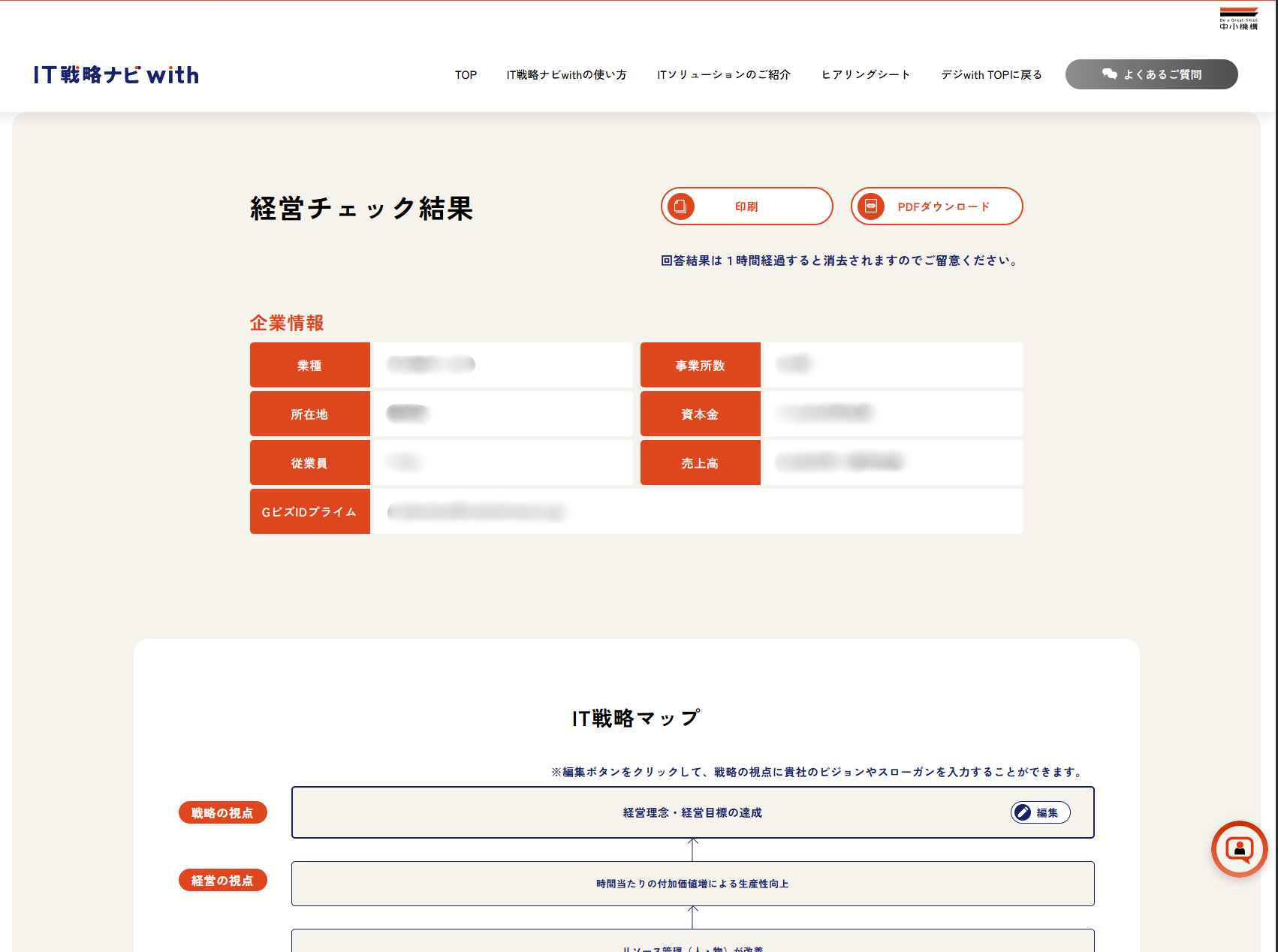The height and width of the screenshot is (952, 1278).
Task: Open the floating chat support widget
Action: pyautogui.click(x=1239, y=849)
